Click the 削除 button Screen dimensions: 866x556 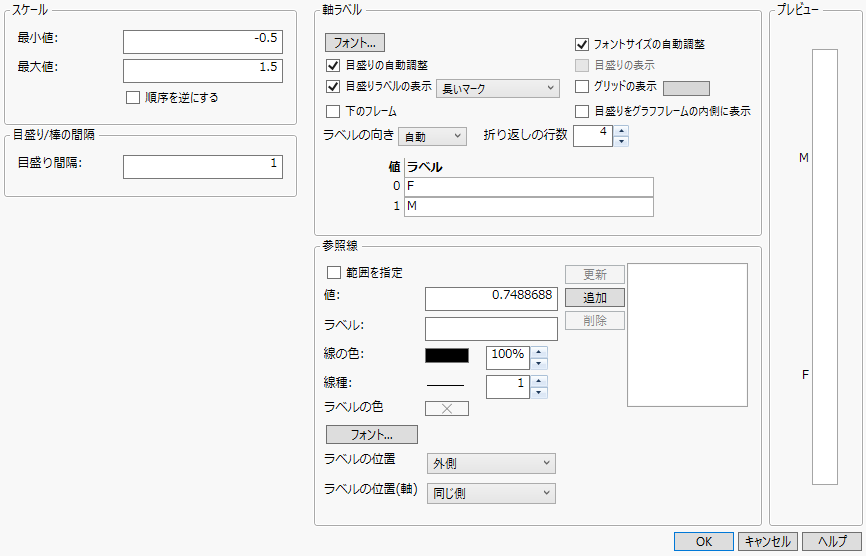click(595, 321)
